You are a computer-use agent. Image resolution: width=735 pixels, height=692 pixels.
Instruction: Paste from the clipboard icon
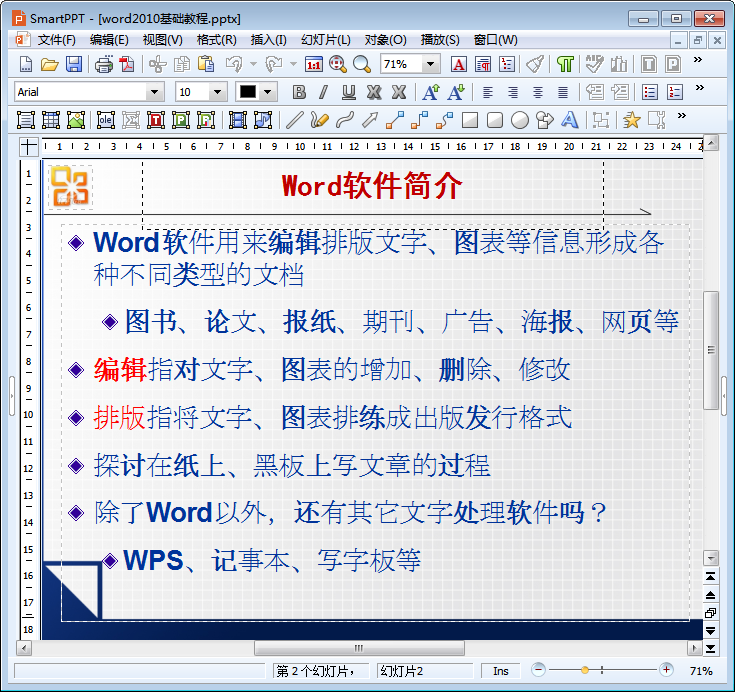click(206, 64)
